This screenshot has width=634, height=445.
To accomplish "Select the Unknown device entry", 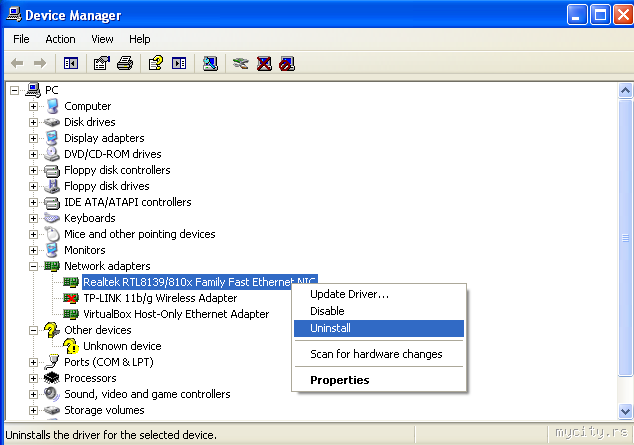I will [122, 346].
